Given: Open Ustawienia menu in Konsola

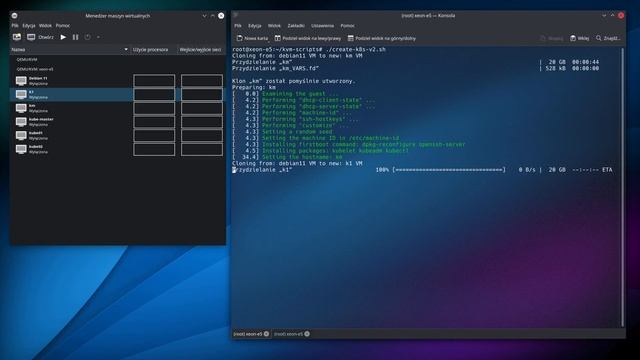Looking at the screenshot, I should click(x=322, y=25).
